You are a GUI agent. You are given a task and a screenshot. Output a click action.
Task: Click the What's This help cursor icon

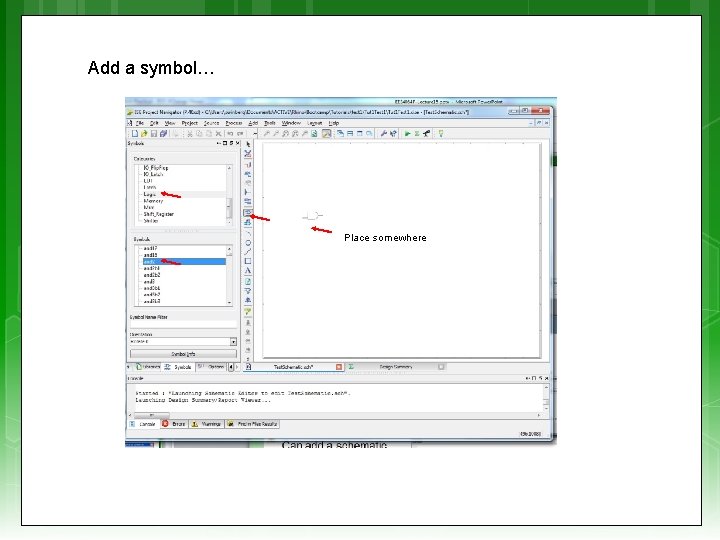[393, 134]
